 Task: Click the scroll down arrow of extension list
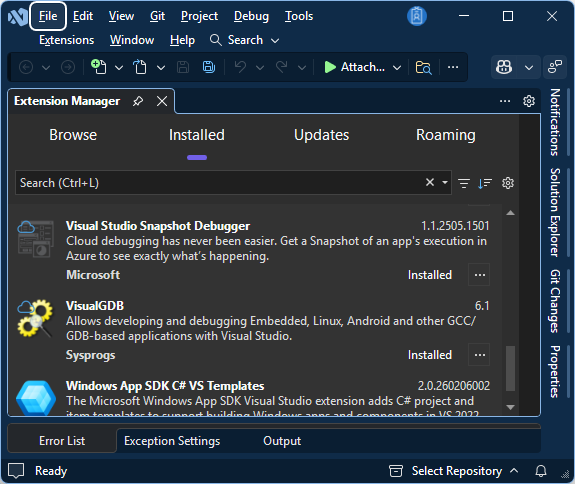tap(510, 407)
